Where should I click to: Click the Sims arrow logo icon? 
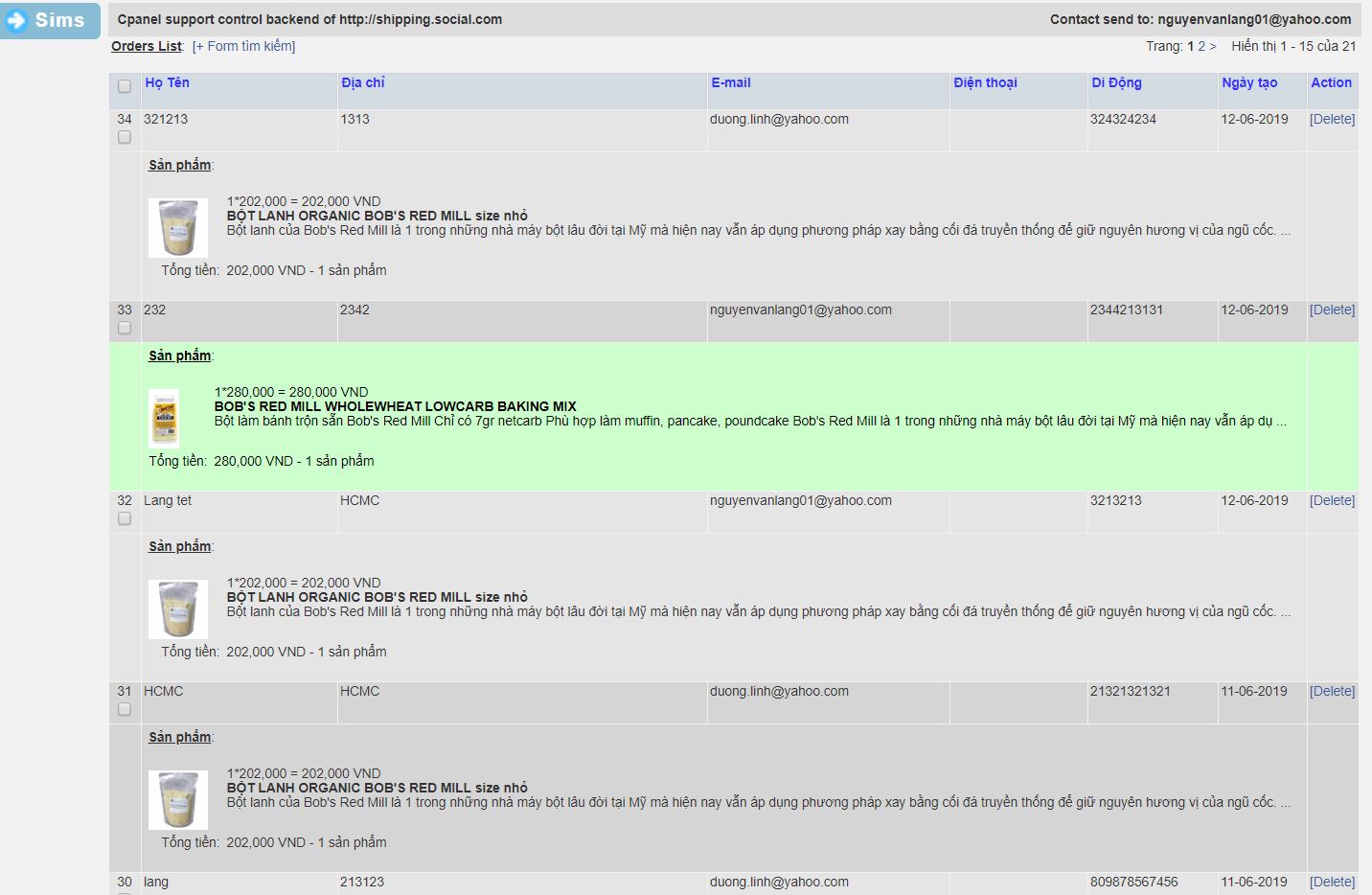click(17, 20)
